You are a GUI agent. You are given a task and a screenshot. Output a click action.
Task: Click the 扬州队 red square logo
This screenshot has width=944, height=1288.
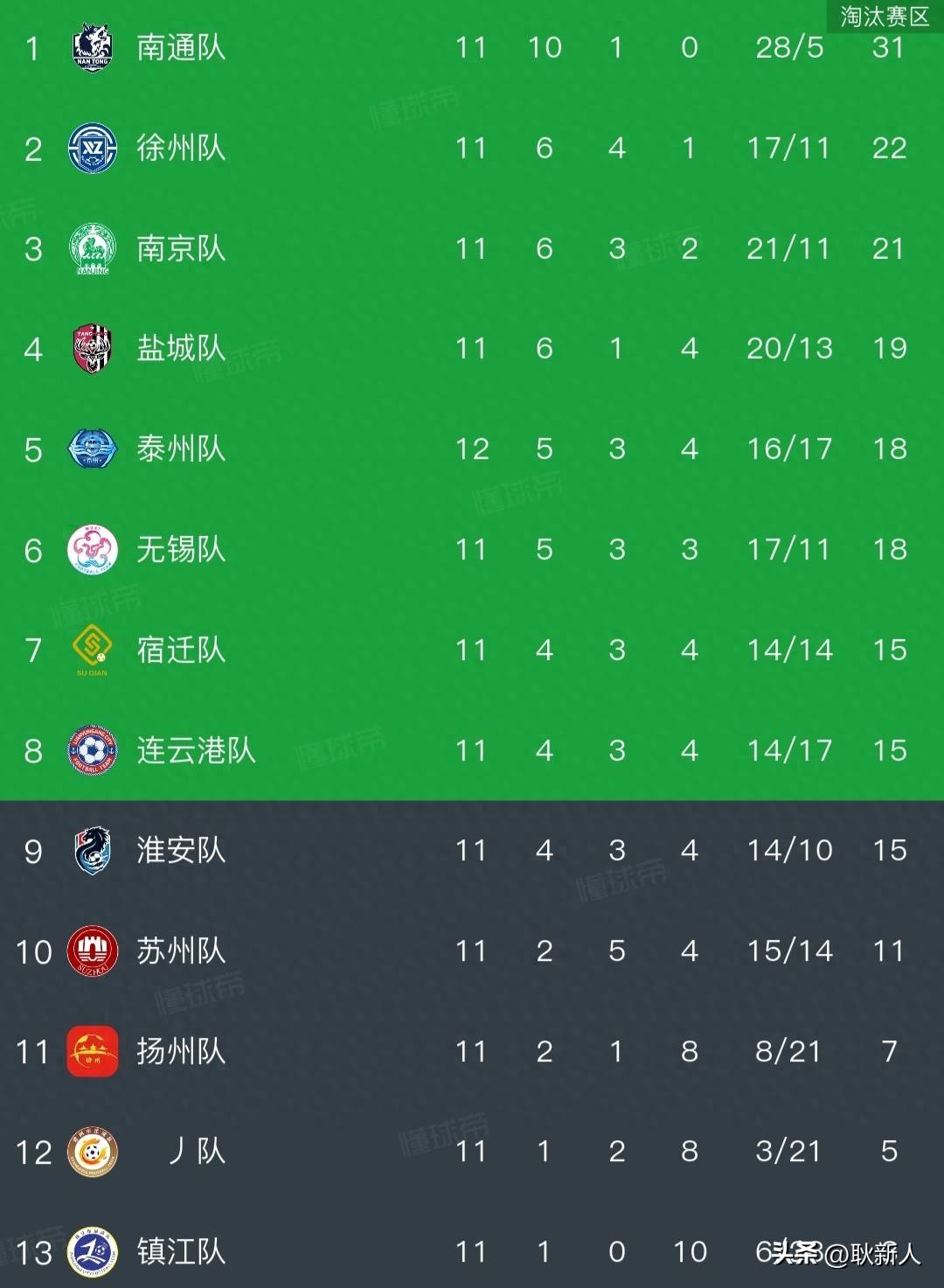coord(92,1051)
